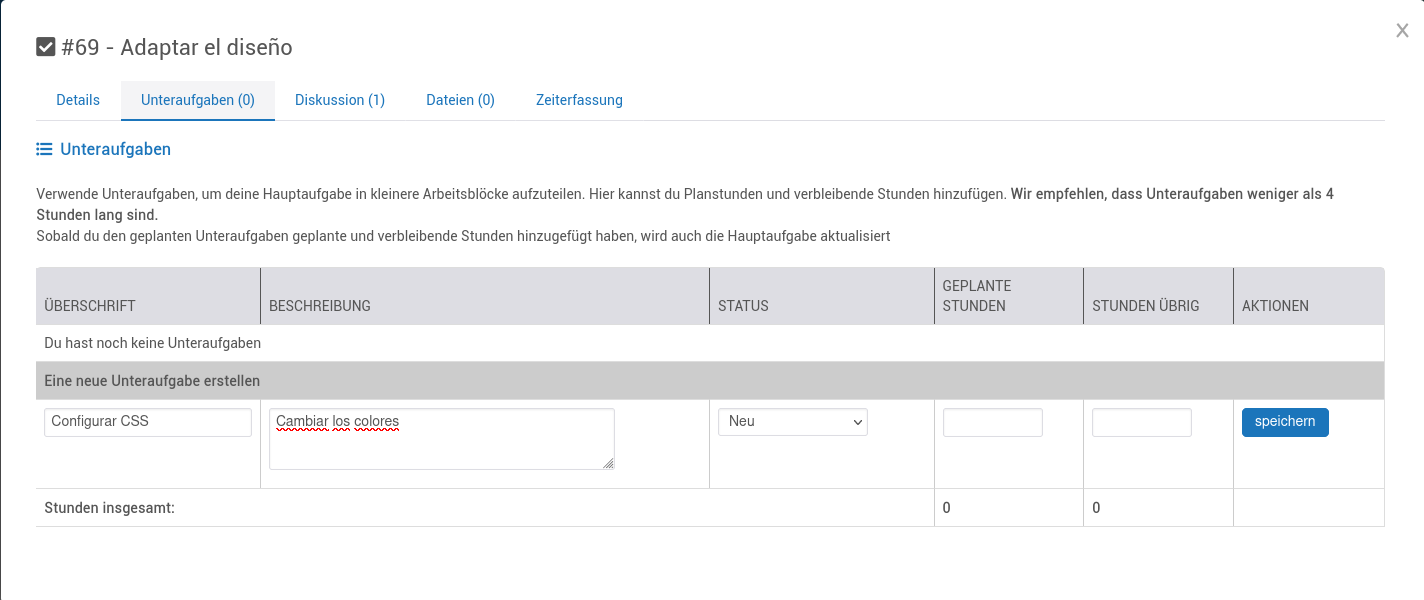Click the ÜBERSCHRIFT column header
The image size is (1424, 600).
(90, 306)
